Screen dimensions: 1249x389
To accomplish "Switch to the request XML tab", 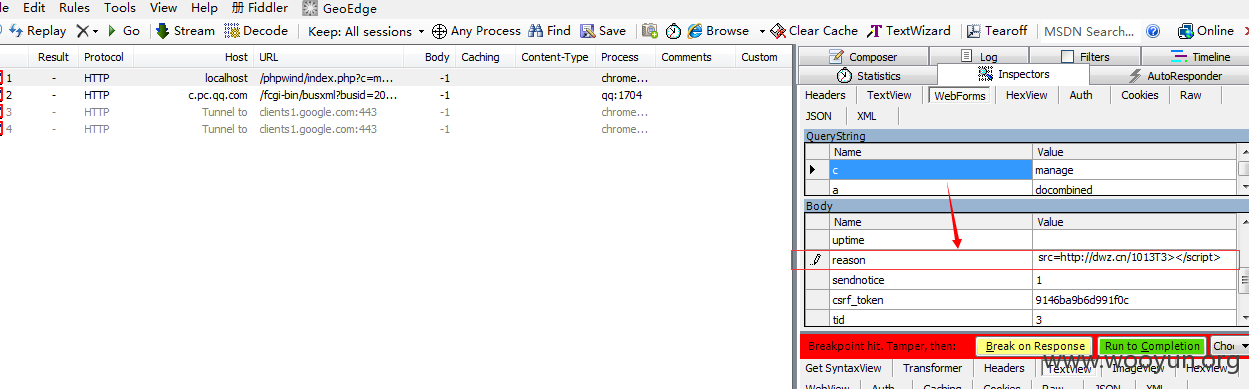I will pos(867,116).
